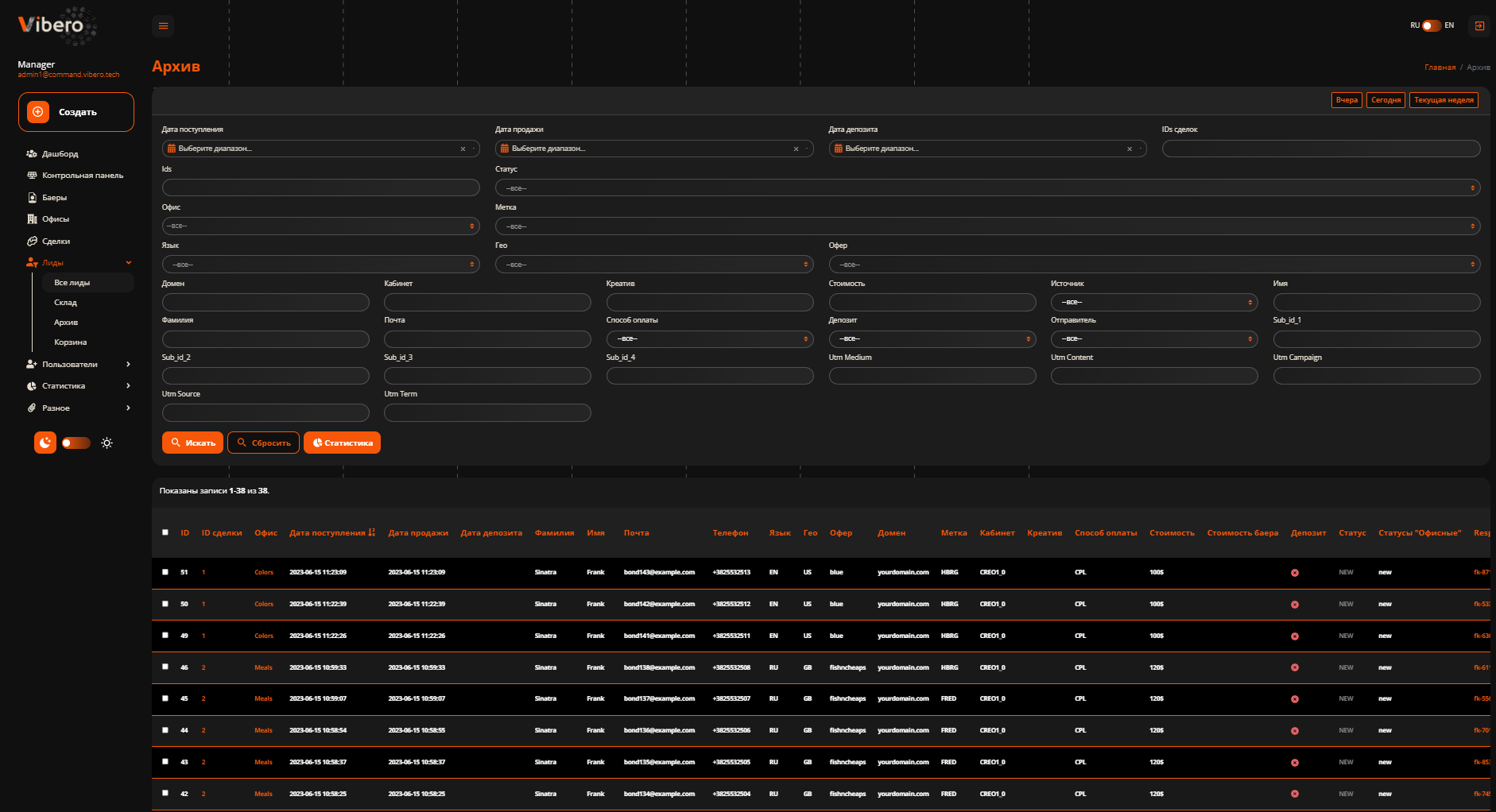Click the hamburger menu icon
1496x812 pixels.
[x=163, y=25]
